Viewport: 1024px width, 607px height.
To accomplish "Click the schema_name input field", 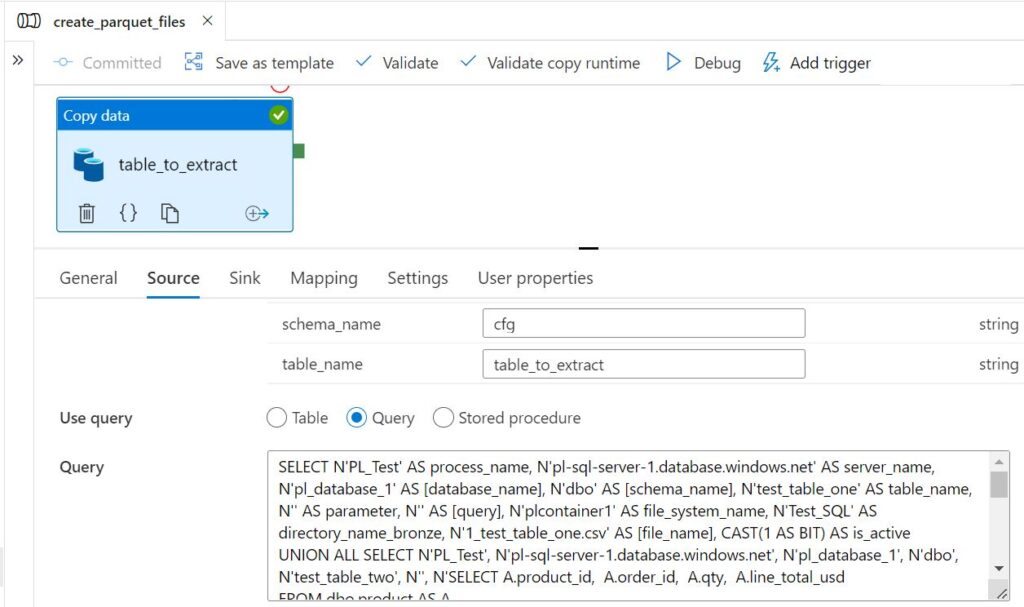I will coord(643,324).
